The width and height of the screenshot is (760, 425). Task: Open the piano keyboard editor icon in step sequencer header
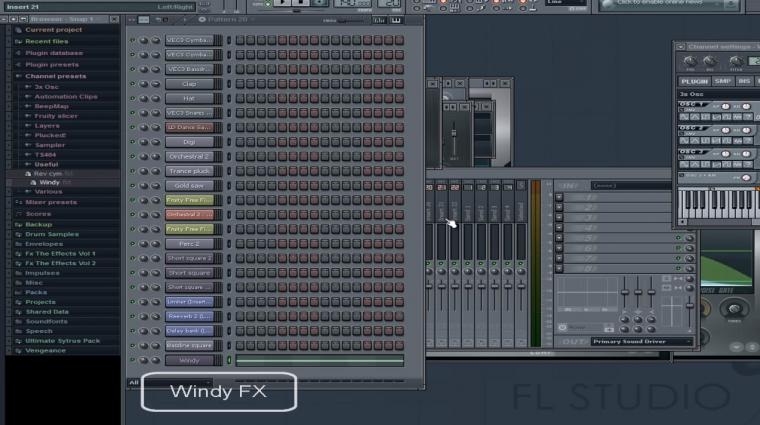pyautogui.click(x=396, y=20)
